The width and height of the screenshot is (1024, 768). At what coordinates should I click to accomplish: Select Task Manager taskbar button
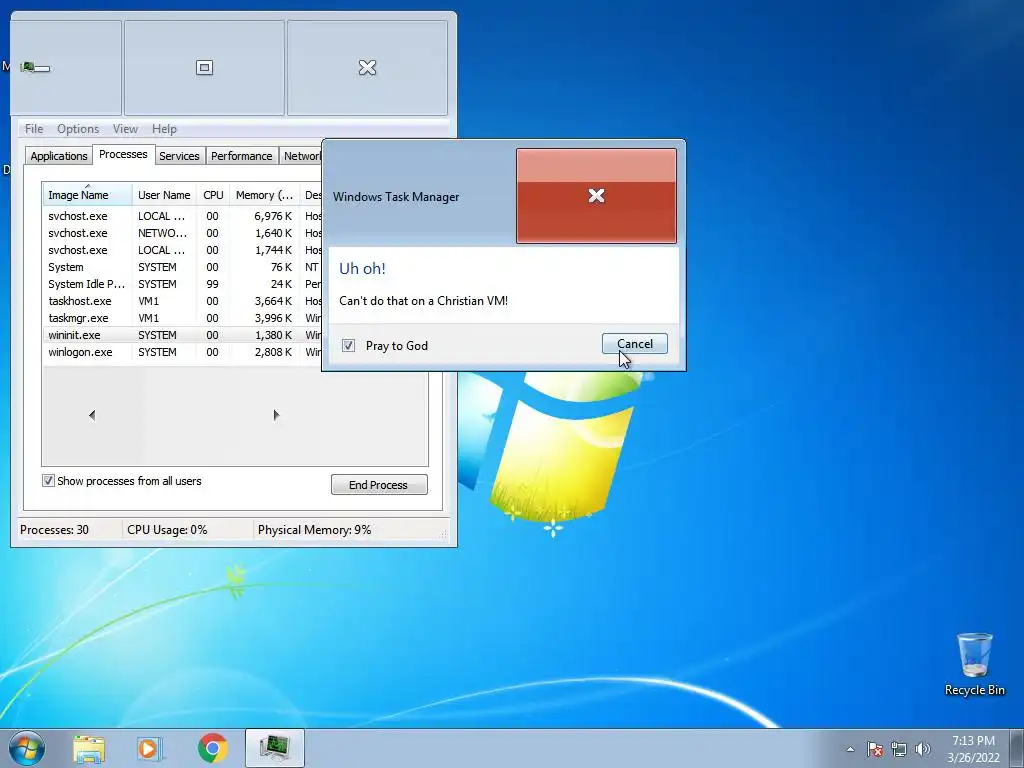275,748
